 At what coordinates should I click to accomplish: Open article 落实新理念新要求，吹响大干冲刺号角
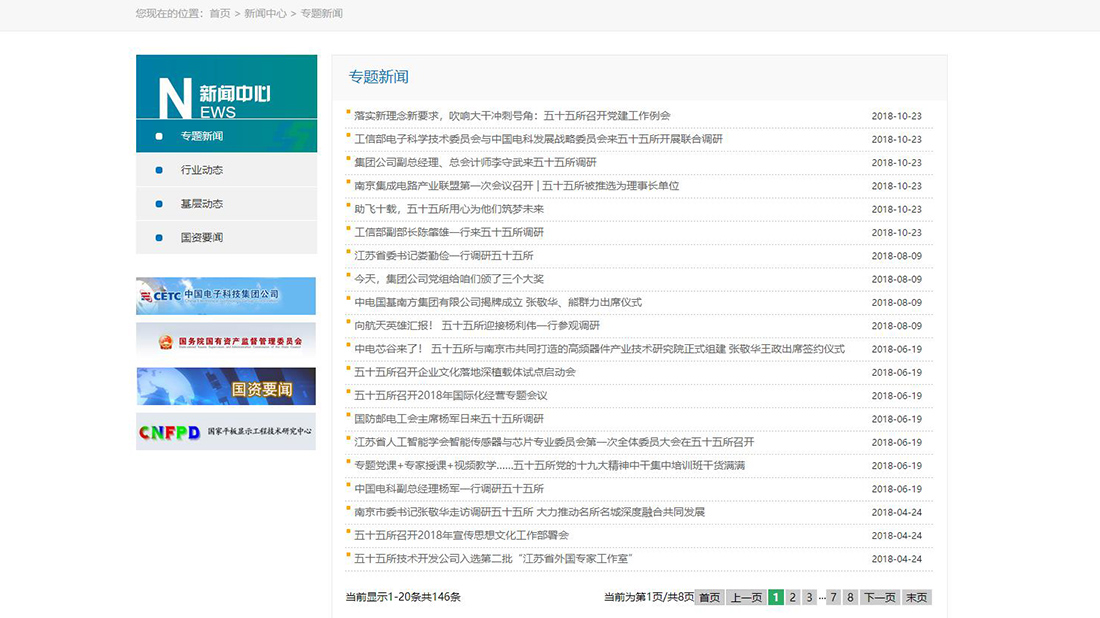(512, 116)
